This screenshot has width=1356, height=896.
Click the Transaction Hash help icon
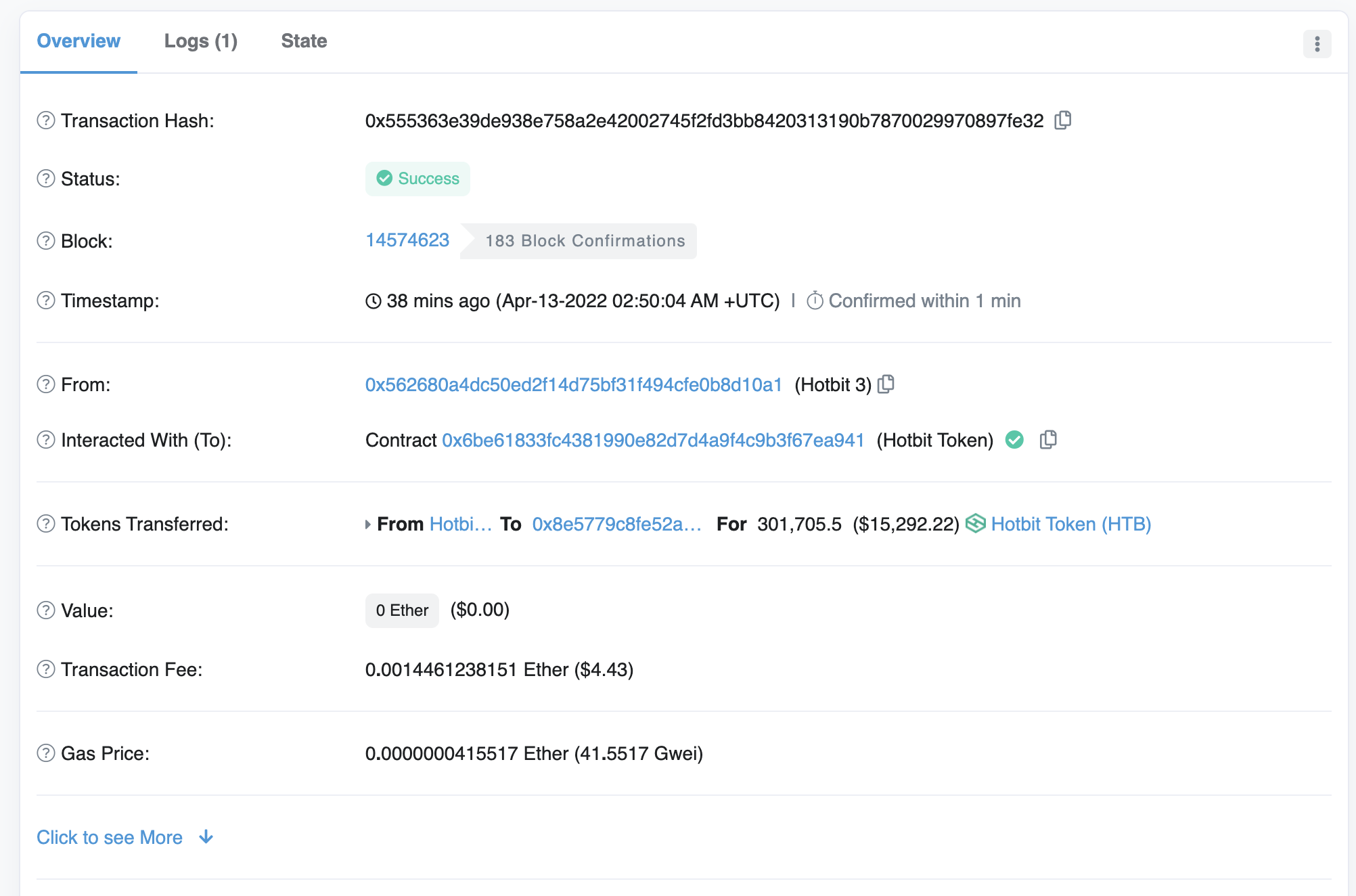tap(46, 120)
